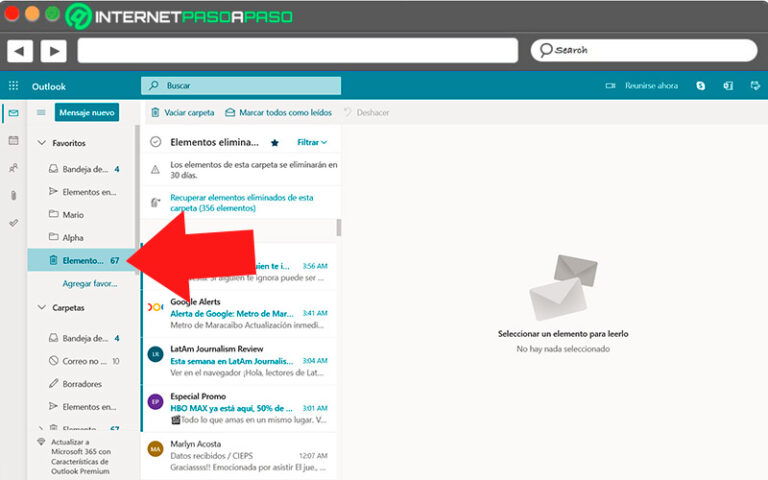Select the Borradores folder
Image resolution: width=768 pixels, height=480 pixels.
(x=81, y=384)
